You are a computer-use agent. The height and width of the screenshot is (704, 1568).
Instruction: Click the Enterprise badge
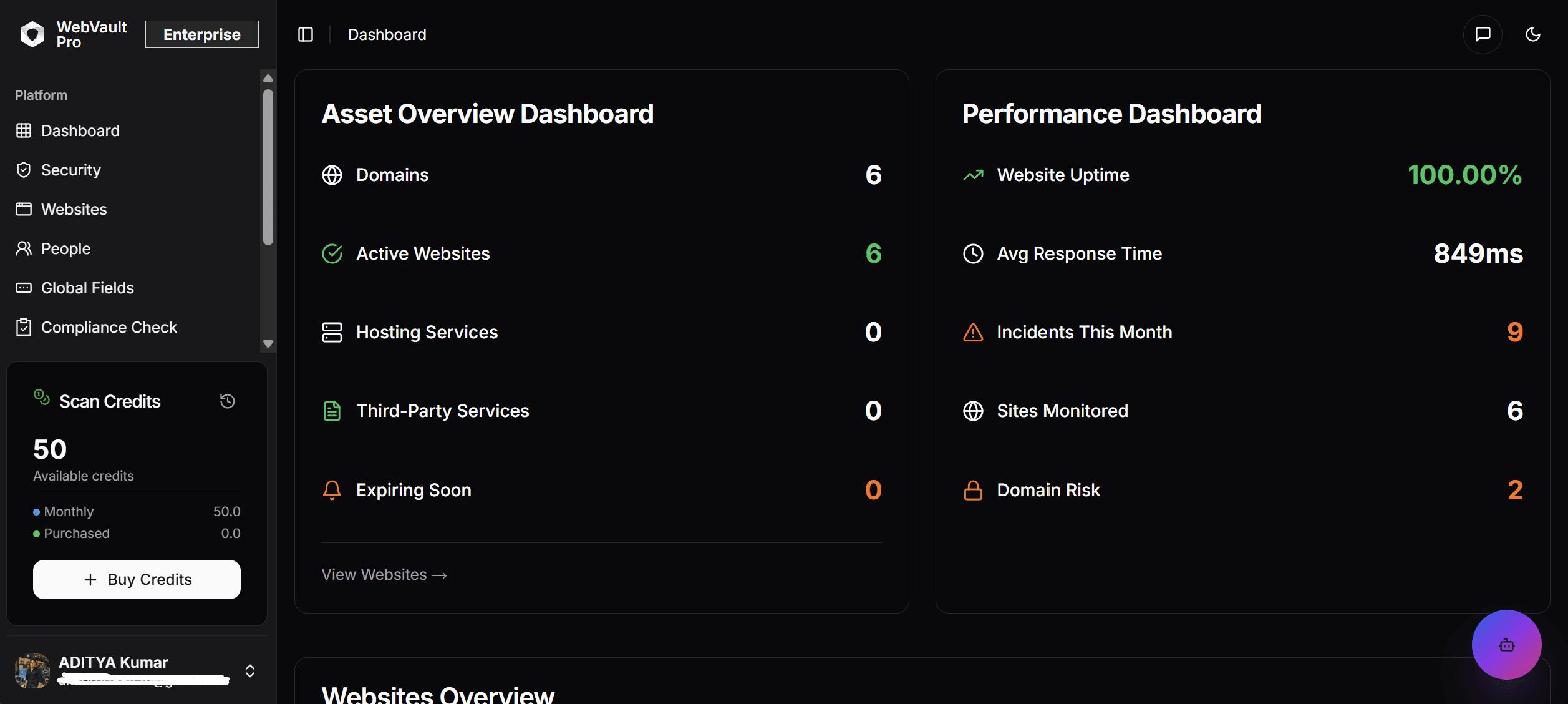point(201,34)
